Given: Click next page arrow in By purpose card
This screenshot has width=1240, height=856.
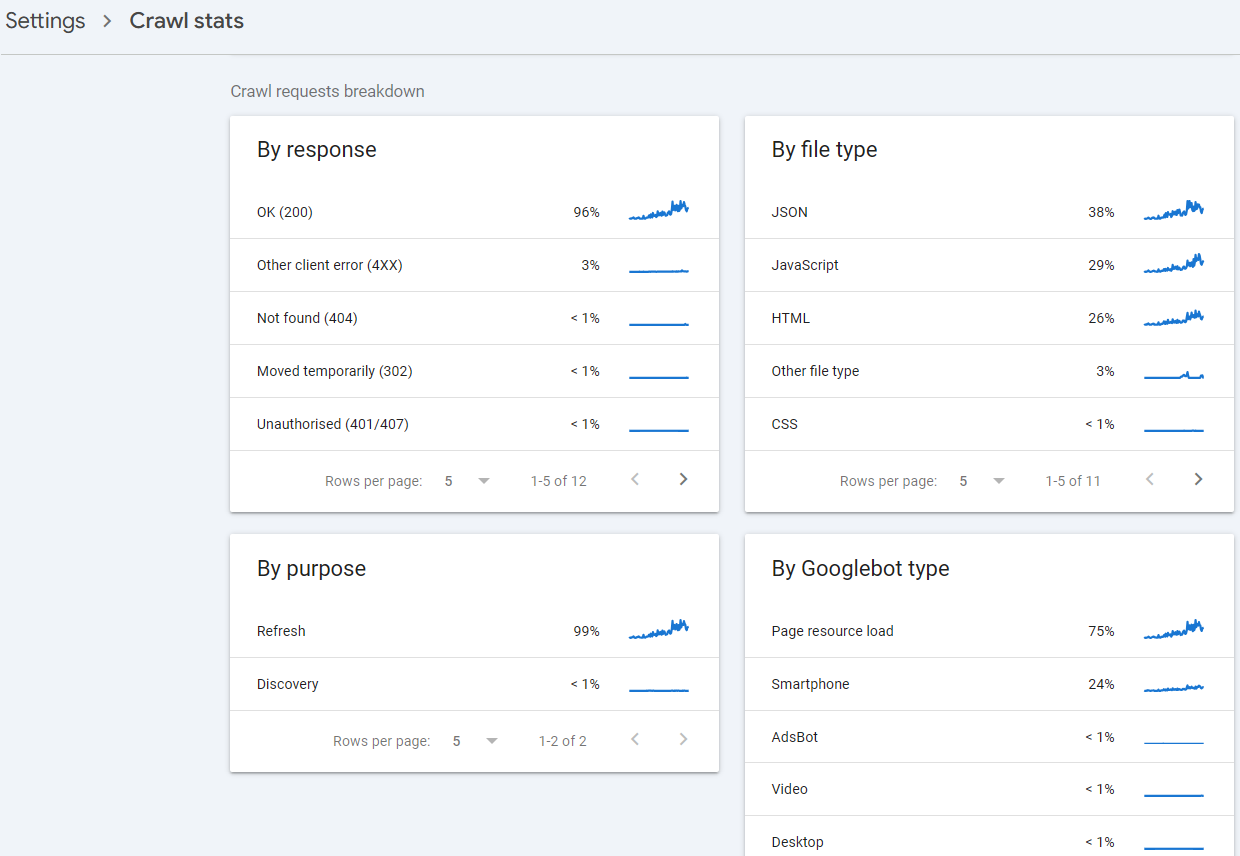Looking at the screenshot, I should (683, 739).
